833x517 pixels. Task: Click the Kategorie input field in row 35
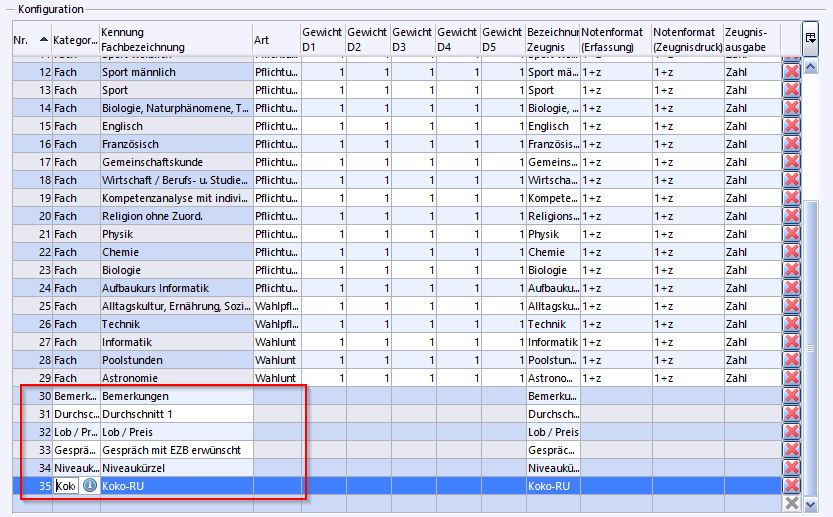[x=65, y=486]
